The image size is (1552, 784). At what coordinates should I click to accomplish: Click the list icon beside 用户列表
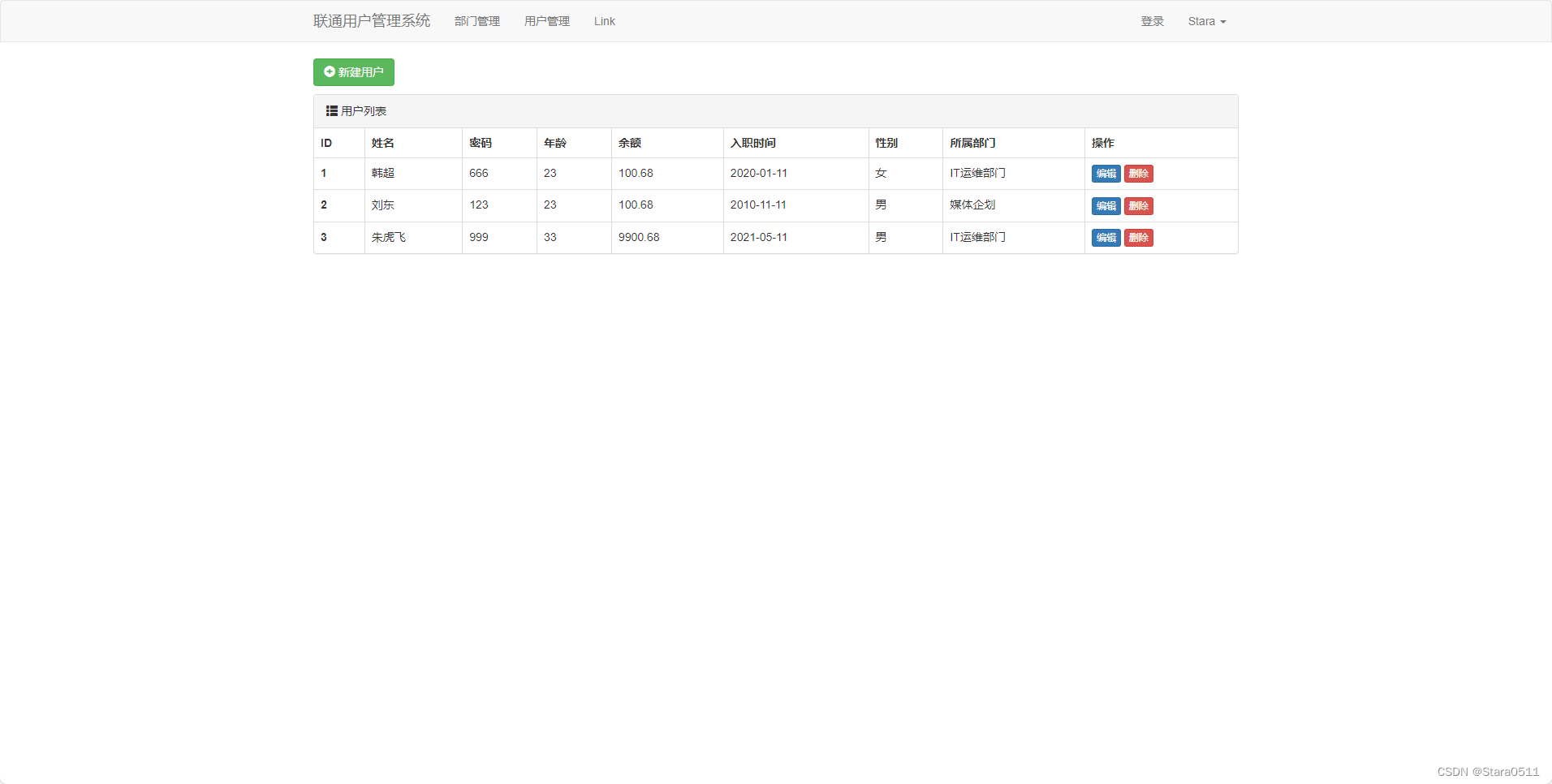coord(332,110)
